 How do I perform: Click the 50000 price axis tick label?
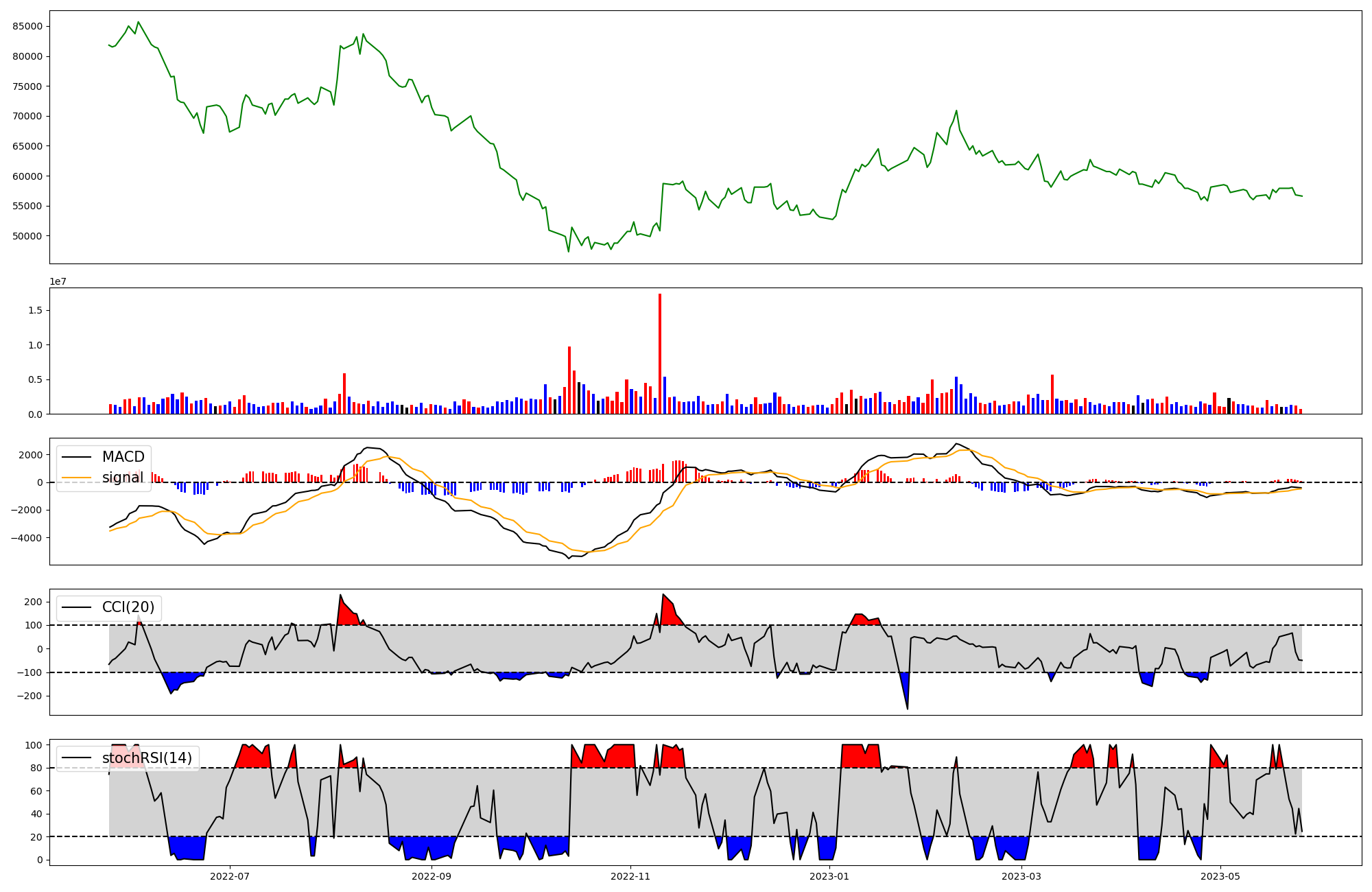click(x=27, y=236)
